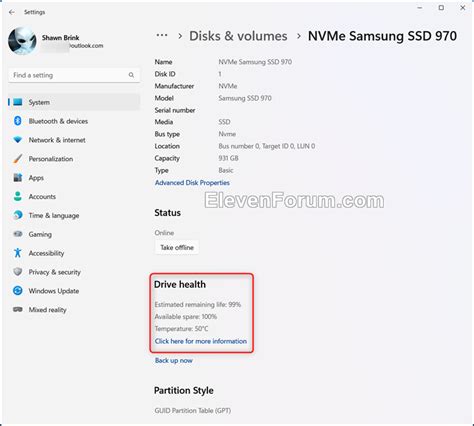Screen dimensions: 474x426
Task: Select the Network & internet Wi-Fi icon
Action: click(18, 140)
